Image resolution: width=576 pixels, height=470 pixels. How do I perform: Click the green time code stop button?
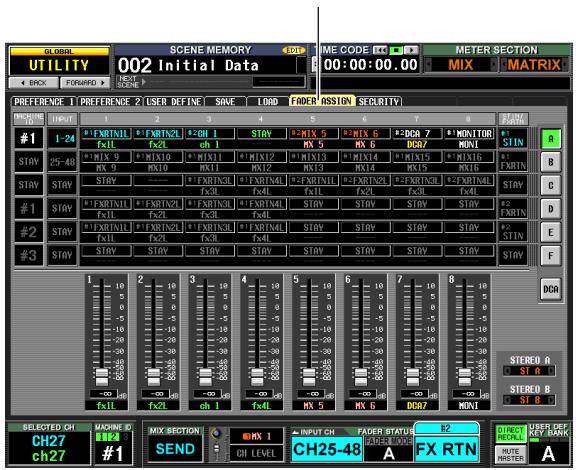click(x=396, y=50)
